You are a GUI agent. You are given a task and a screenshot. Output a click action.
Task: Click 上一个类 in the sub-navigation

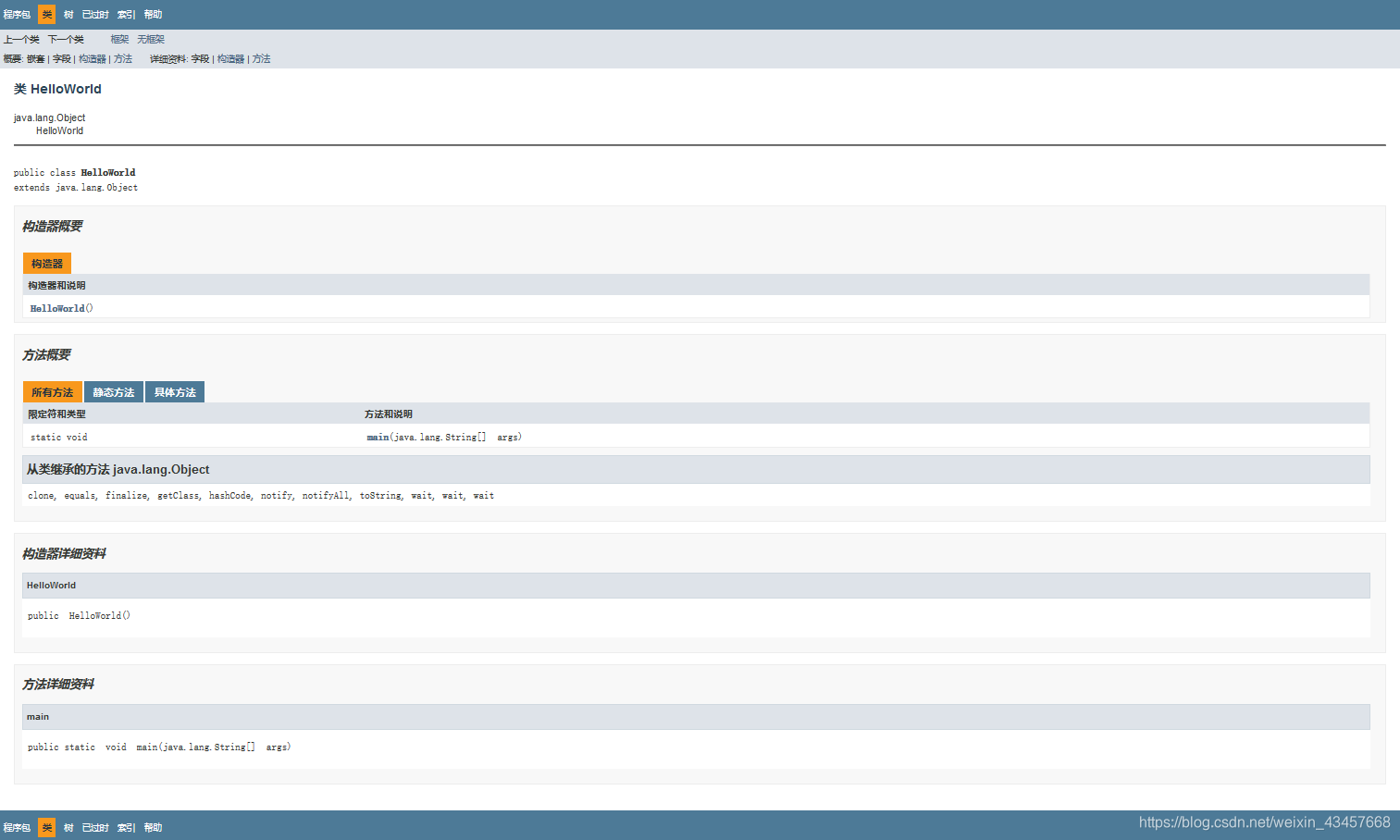point(21,40)
